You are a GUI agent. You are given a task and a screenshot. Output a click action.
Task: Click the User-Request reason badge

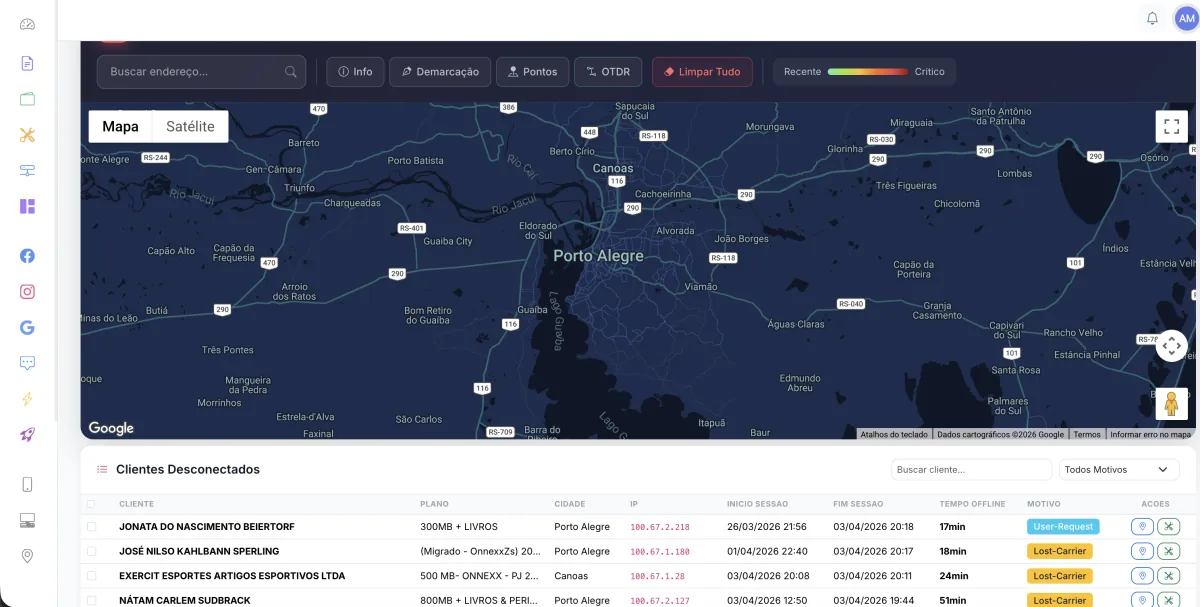click(1062, 526)
